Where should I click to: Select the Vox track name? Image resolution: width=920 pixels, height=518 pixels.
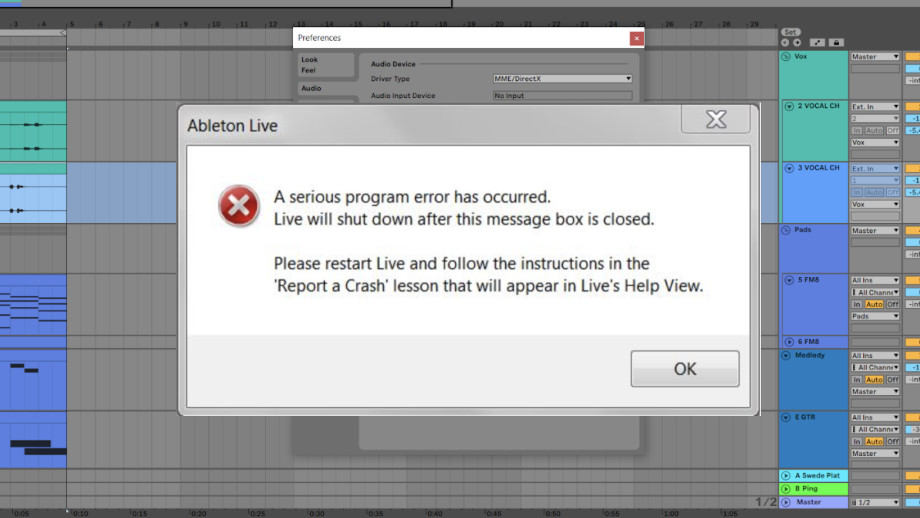[x=801, y=57]
